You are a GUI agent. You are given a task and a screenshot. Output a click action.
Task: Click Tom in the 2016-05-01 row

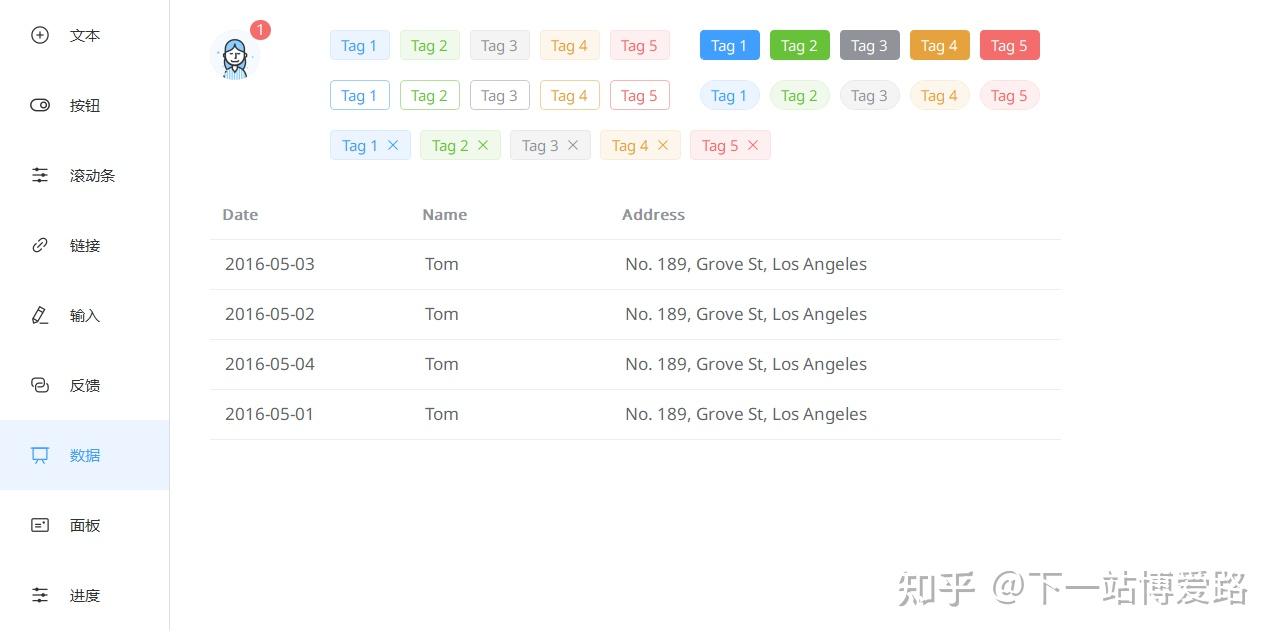442,414
